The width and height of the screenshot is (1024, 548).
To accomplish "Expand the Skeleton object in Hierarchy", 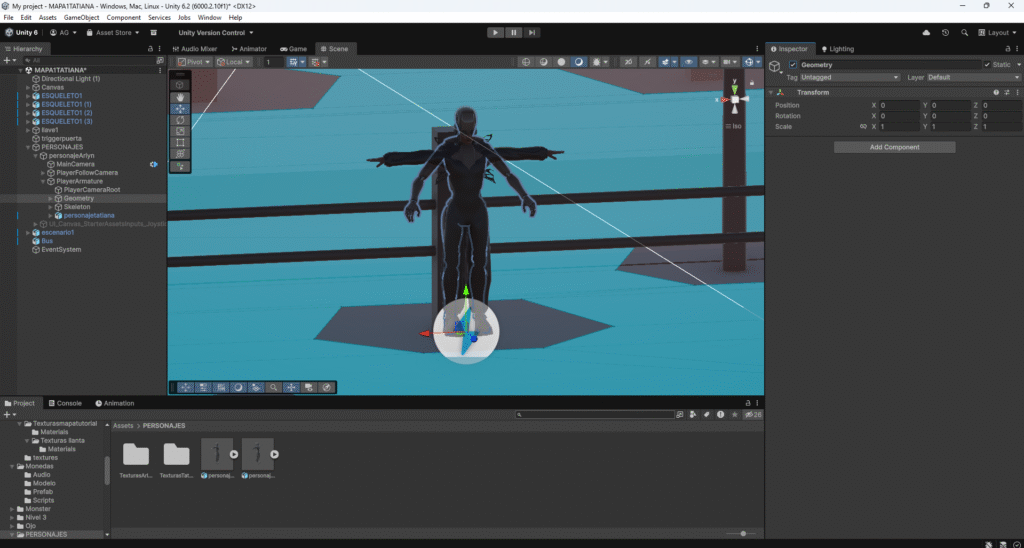I will click(50, 207).
